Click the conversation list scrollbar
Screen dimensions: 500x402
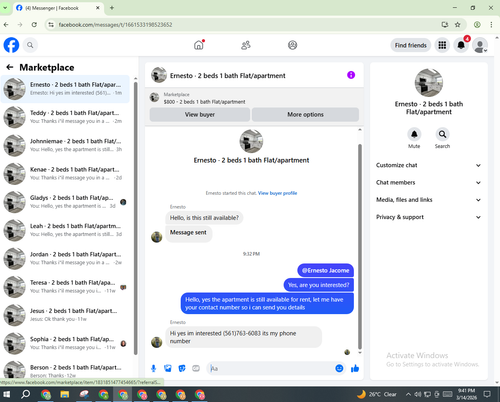point(135,218)
